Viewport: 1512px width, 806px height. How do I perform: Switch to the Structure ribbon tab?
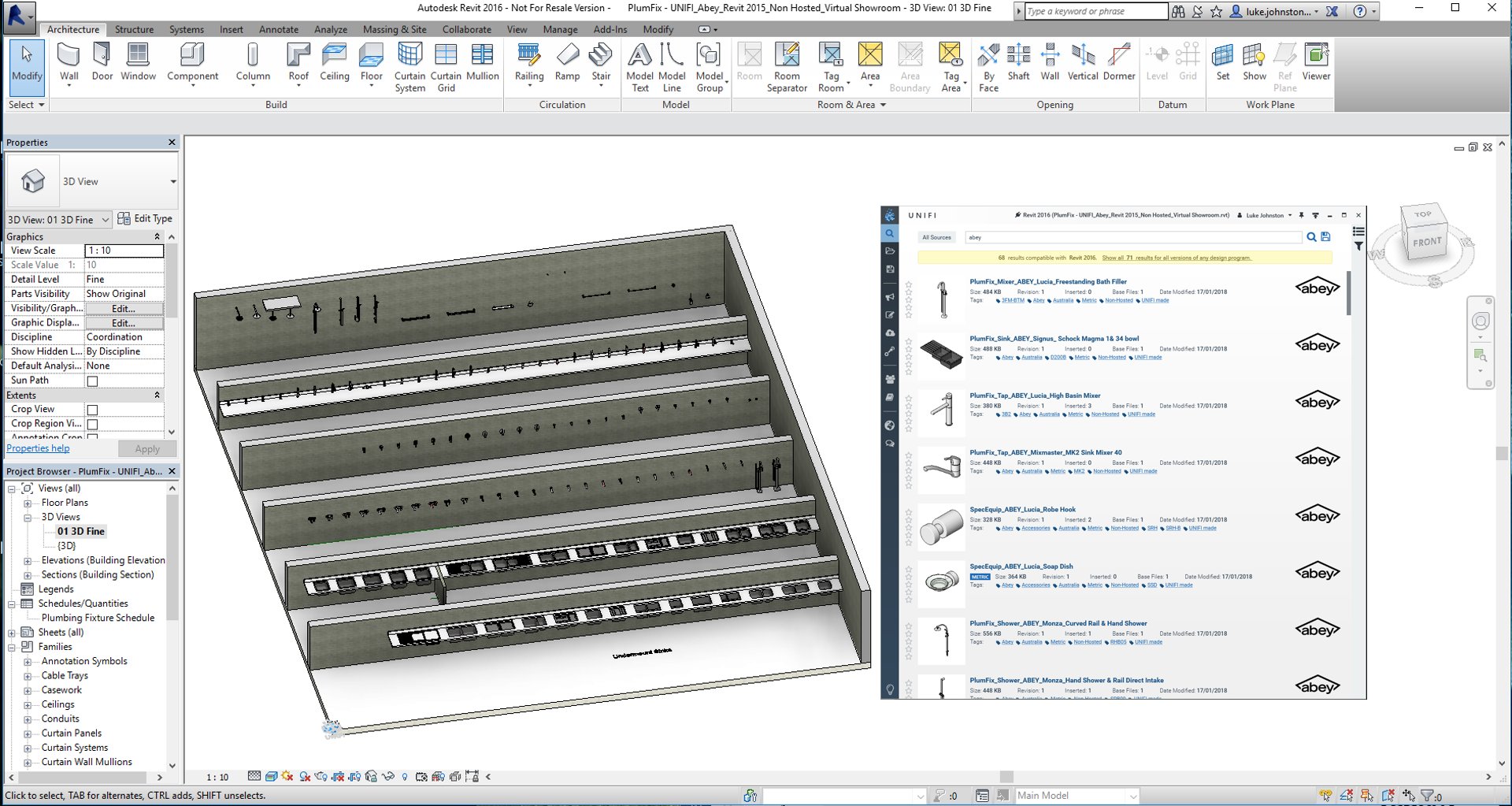tap(134, 29)
